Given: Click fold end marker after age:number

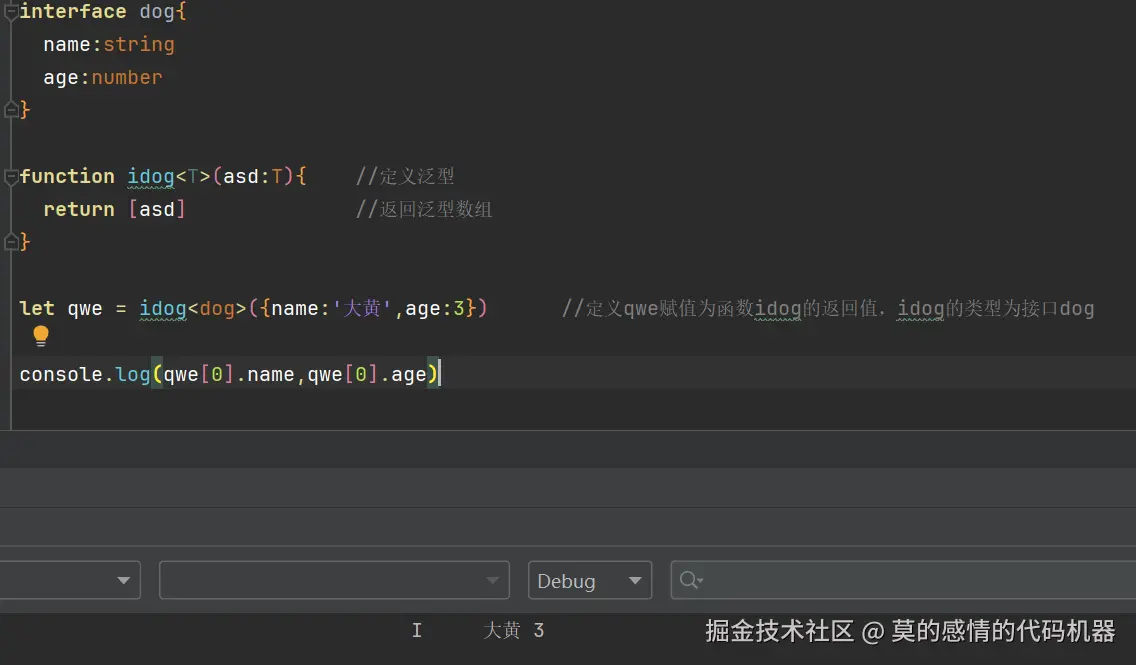Looking at the screenshot, I should point(11,110).
